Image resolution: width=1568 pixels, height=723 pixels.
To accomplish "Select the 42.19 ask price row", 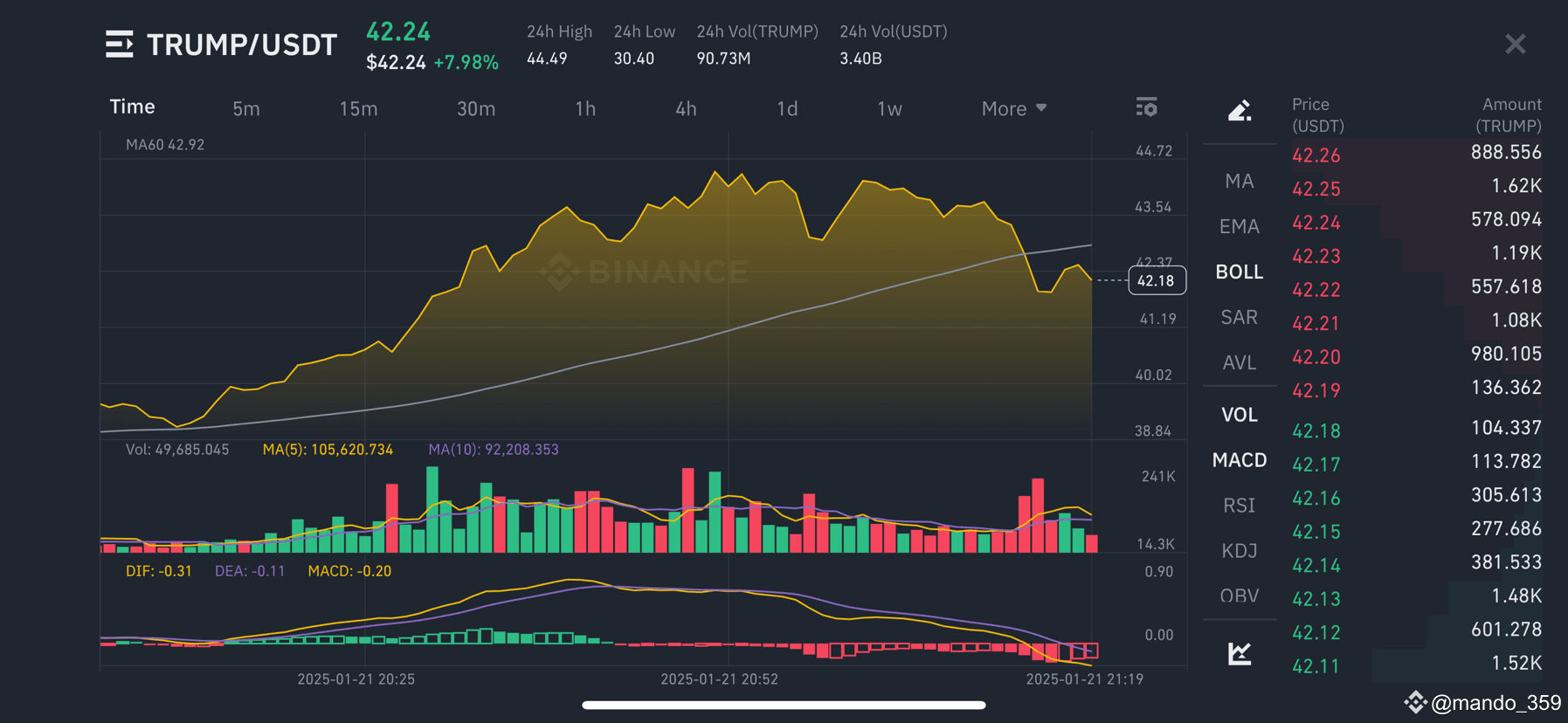I will pos(1417,389).
